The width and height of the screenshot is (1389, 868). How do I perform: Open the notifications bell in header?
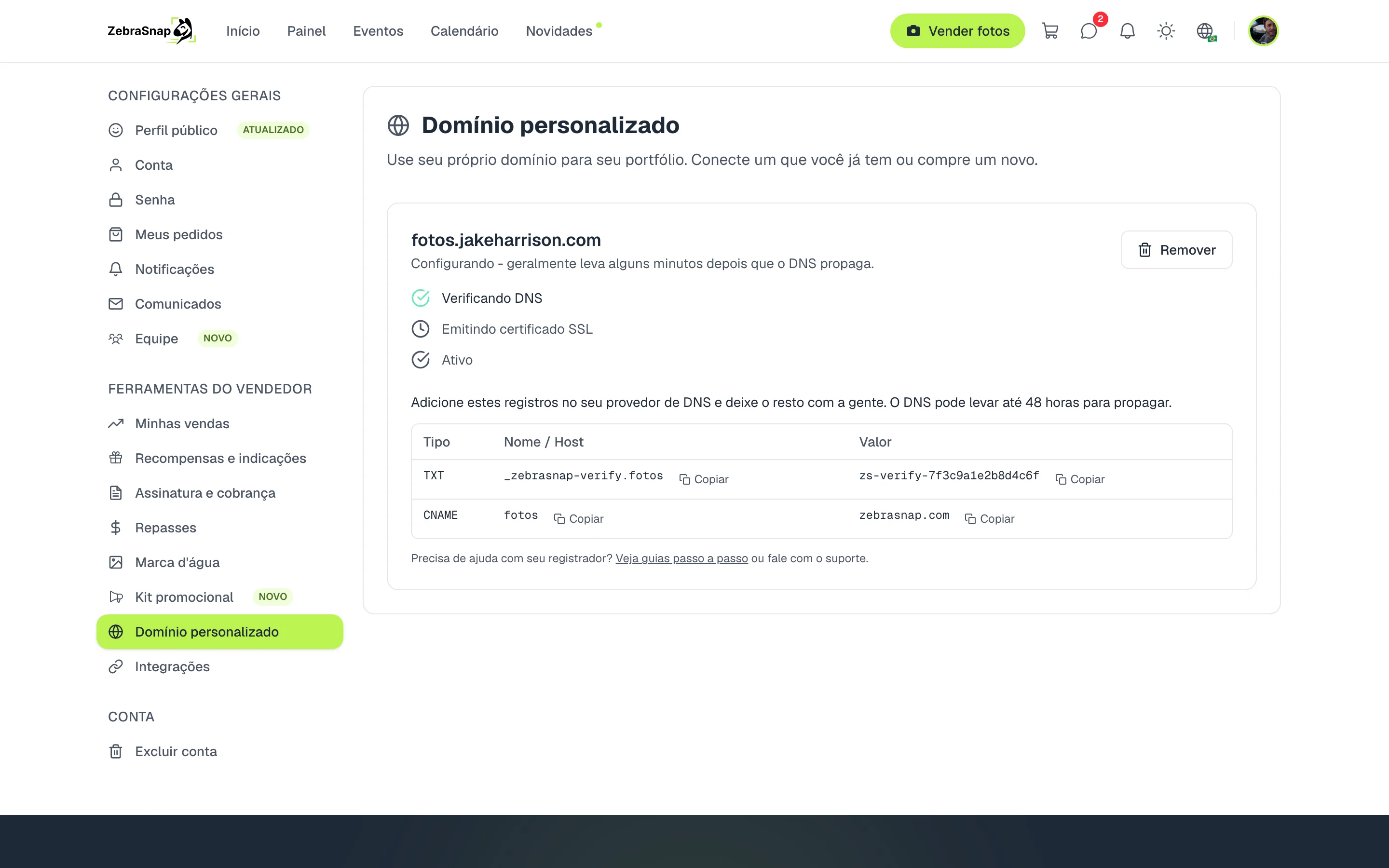pyautogui.click(x=1127, y=31)
